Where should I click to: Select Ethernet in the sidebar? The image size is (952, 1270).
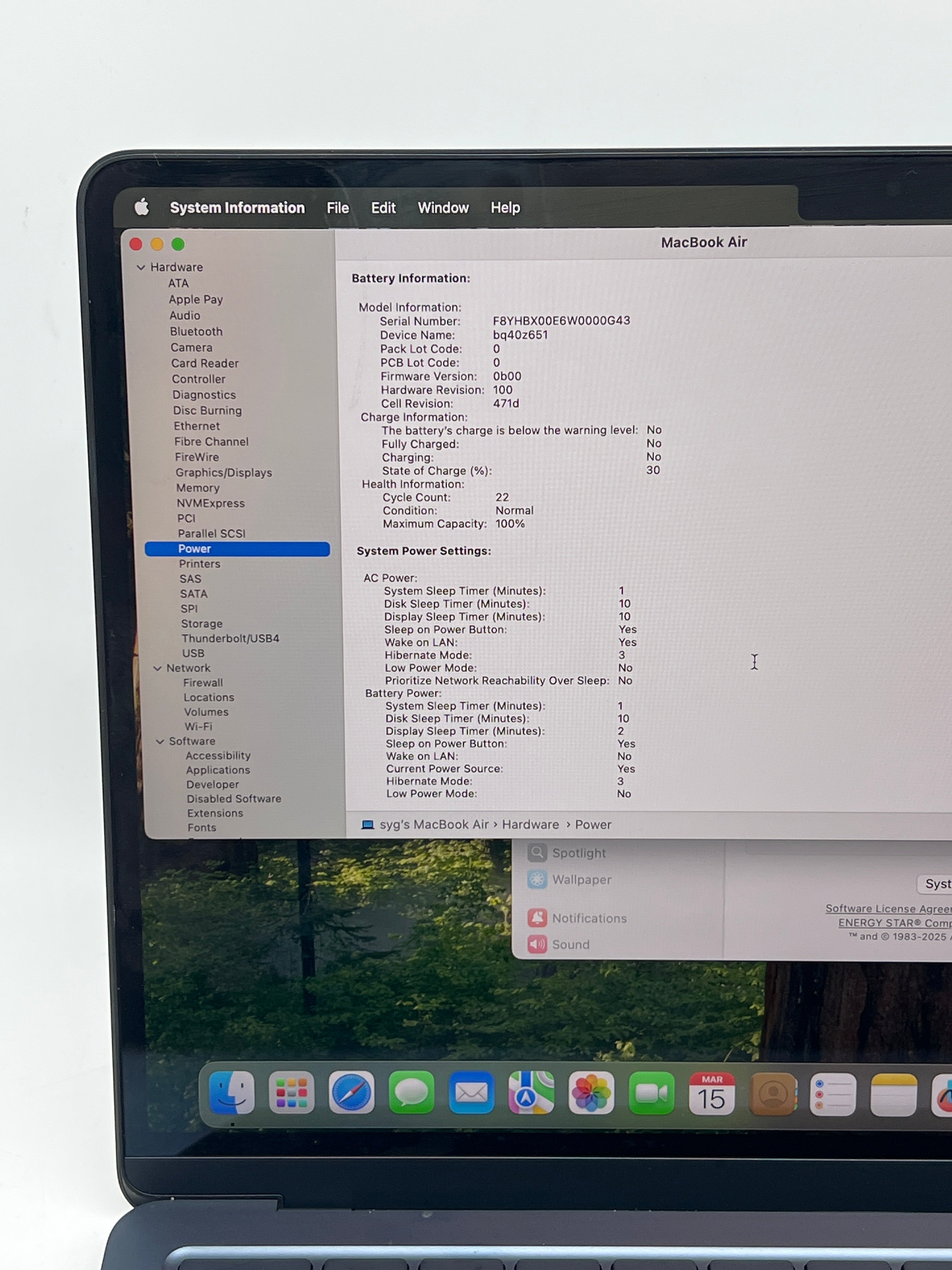tap(197, 426)
